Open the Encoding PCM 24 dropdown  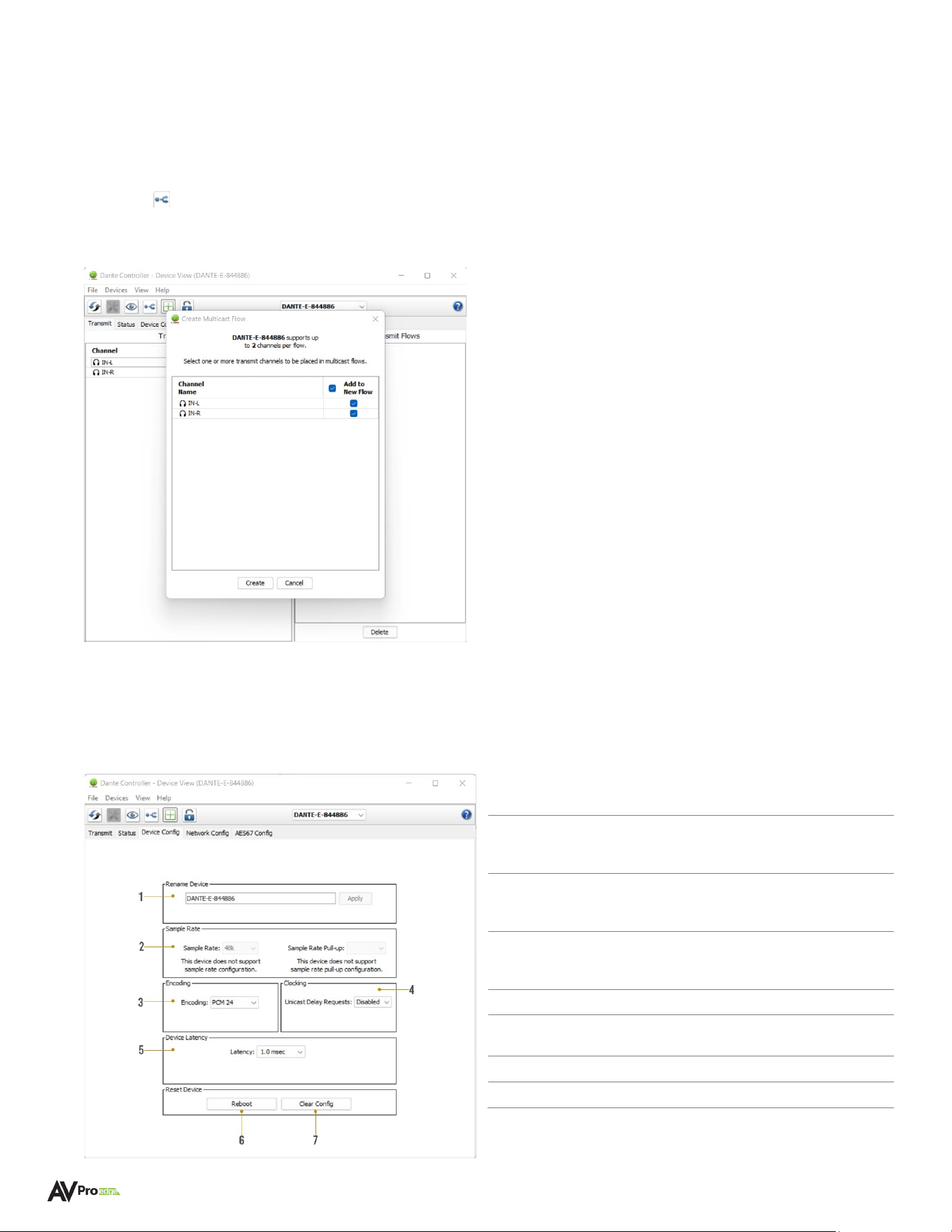[234, 1003]
